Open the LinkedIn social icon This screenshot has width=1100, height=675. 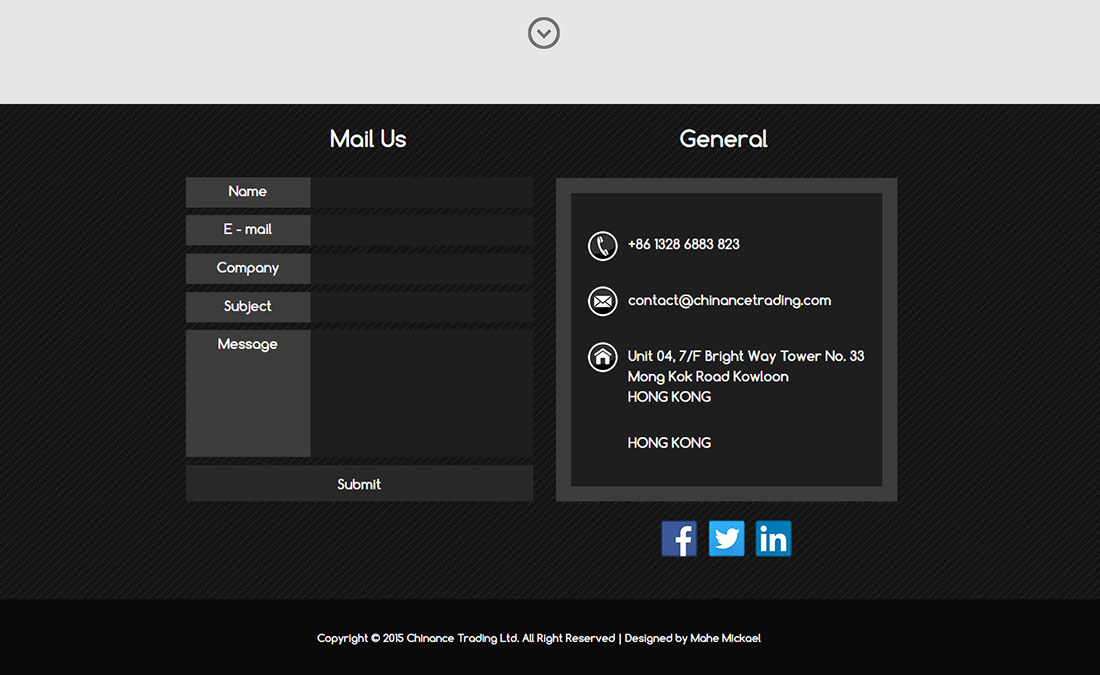(x=773, y=539)
